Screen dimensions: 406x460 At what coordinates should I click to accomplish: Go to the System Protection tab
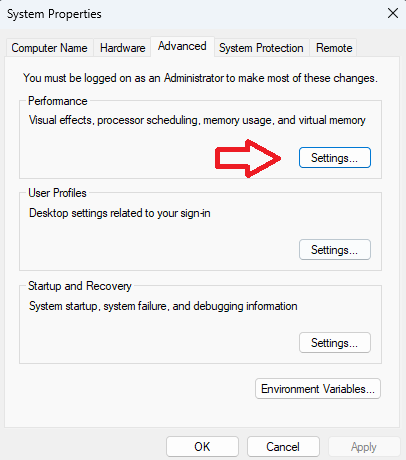(261, 48)
